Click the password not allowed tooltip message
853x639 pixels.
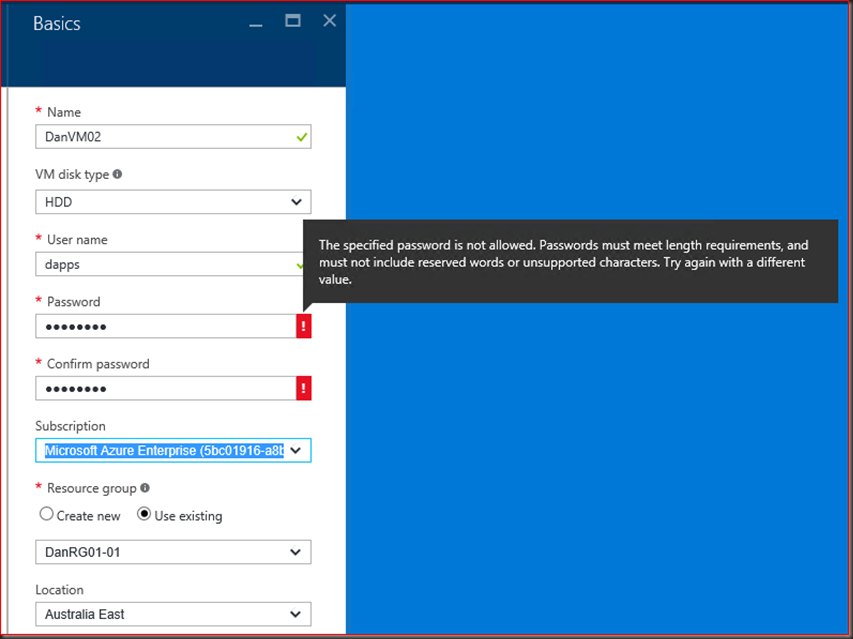click(570, 261)
